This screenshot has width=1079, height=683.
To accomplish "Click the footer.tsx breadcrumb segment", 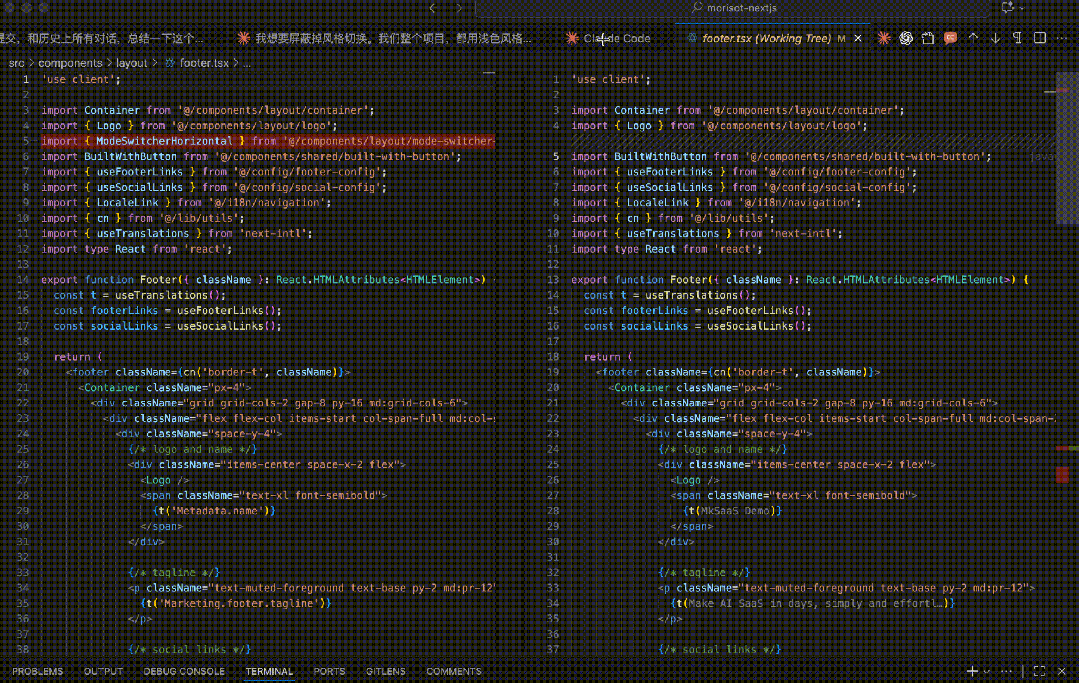I will [204, 63].
